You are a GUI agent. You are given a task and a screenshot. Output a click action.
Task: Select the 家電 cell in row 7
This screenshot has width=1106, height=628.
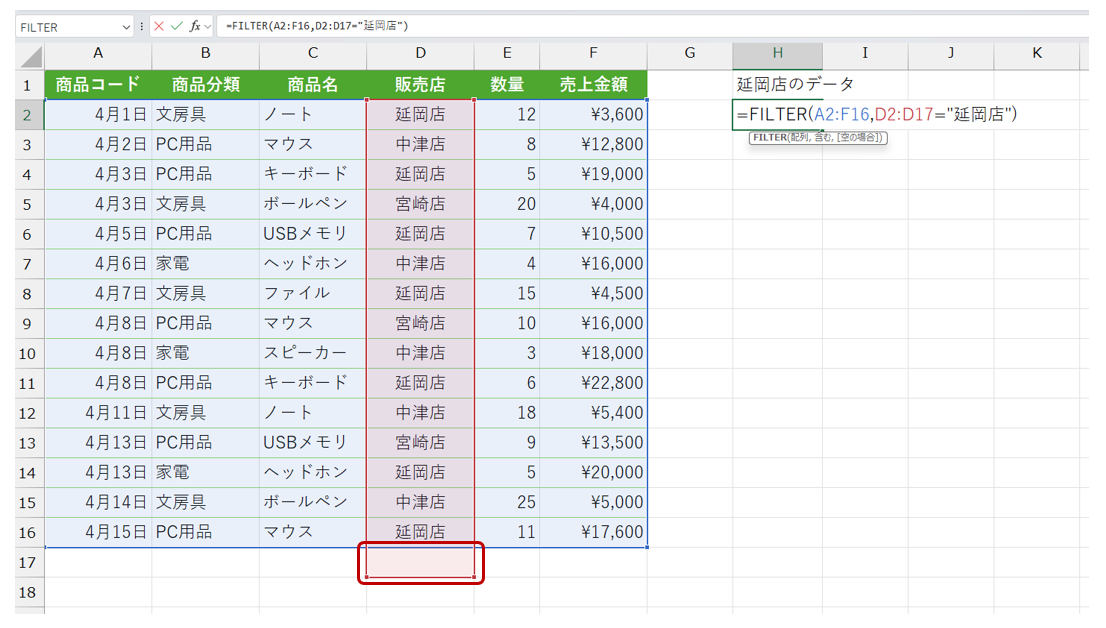[x=205, y=264]
